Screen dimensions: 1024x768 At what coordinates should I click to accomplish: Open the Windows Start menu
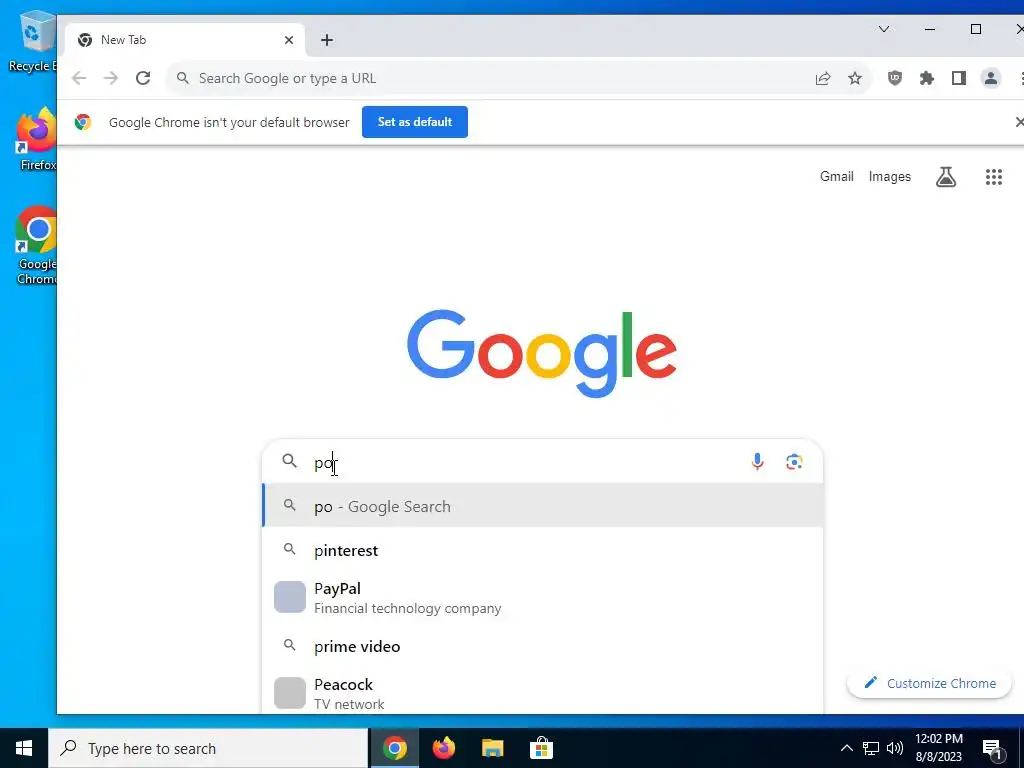click(x=24, y=748)
